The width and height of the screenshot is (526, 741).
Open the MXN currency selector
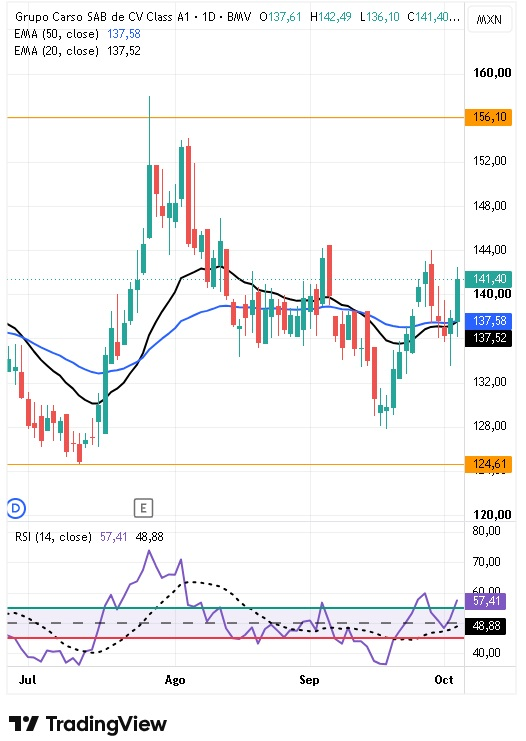tap(489, 20)
